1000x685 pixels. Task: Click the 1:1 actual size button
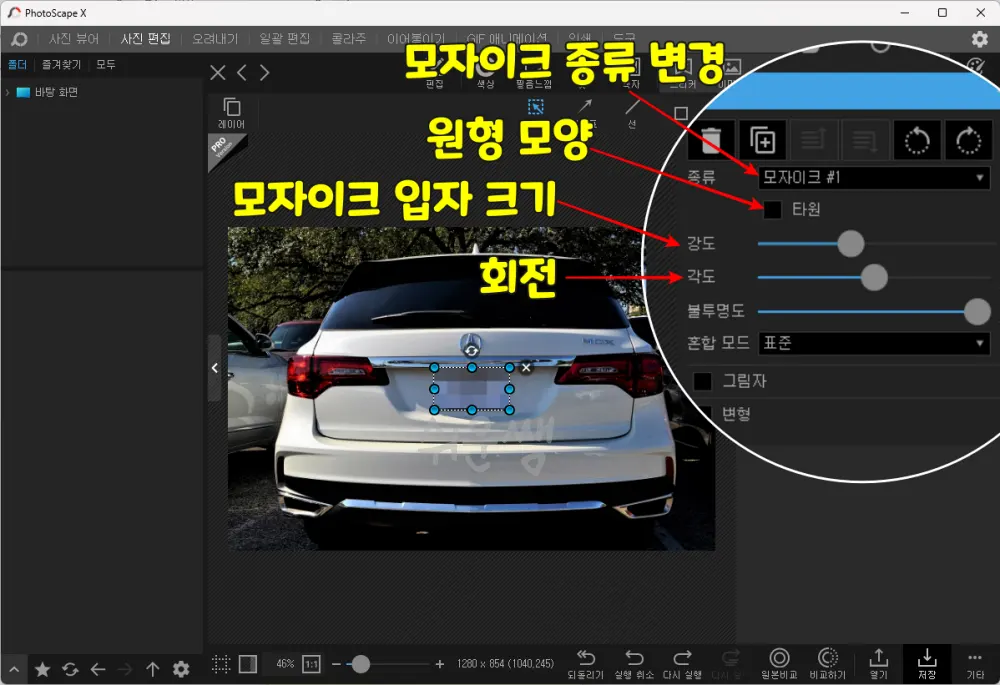[x=313, y=662]
